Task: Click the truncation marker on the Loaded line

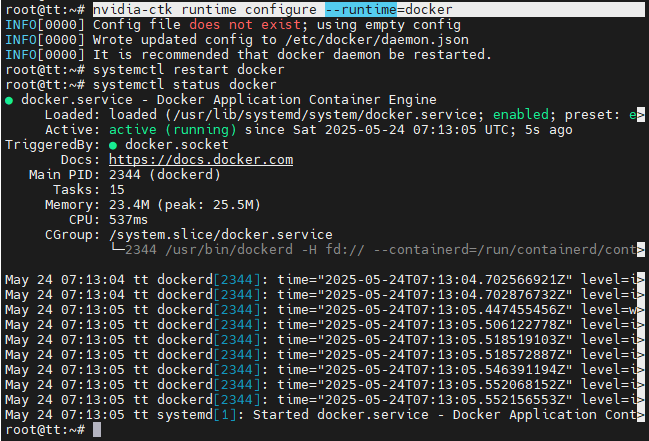Action: tap(641, 115)
